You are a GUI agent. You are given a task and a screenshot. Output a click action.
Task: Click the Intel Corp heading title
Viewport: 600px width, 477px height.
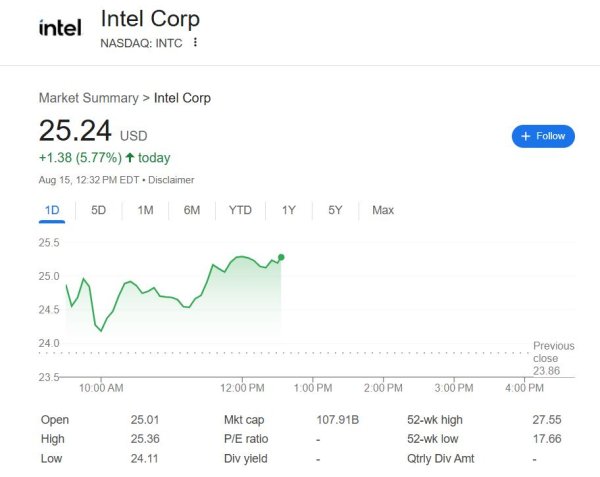[150, 19]
